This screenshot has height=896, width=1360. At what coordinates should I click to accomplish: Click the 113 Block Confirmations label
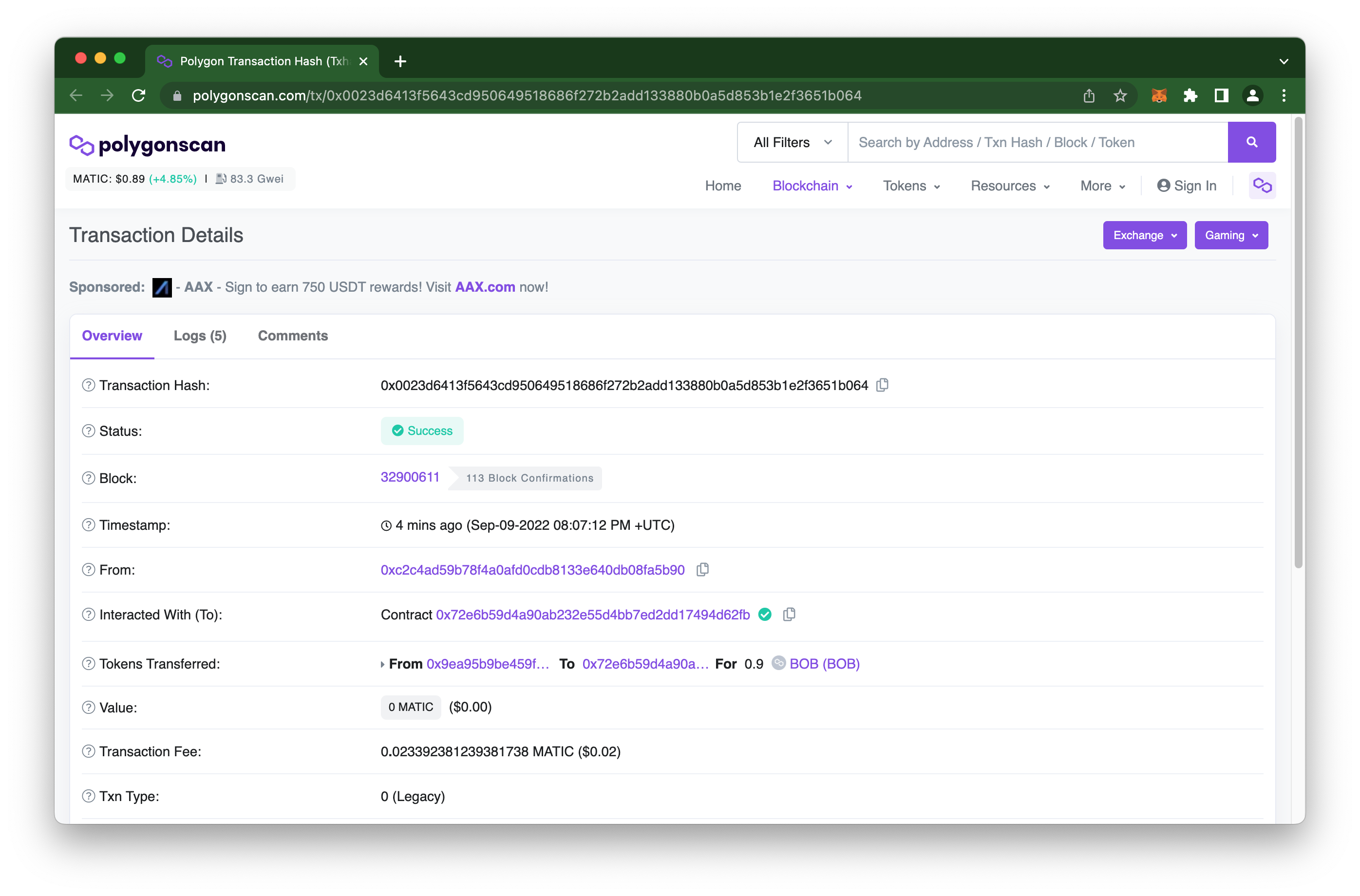[529, 478]
